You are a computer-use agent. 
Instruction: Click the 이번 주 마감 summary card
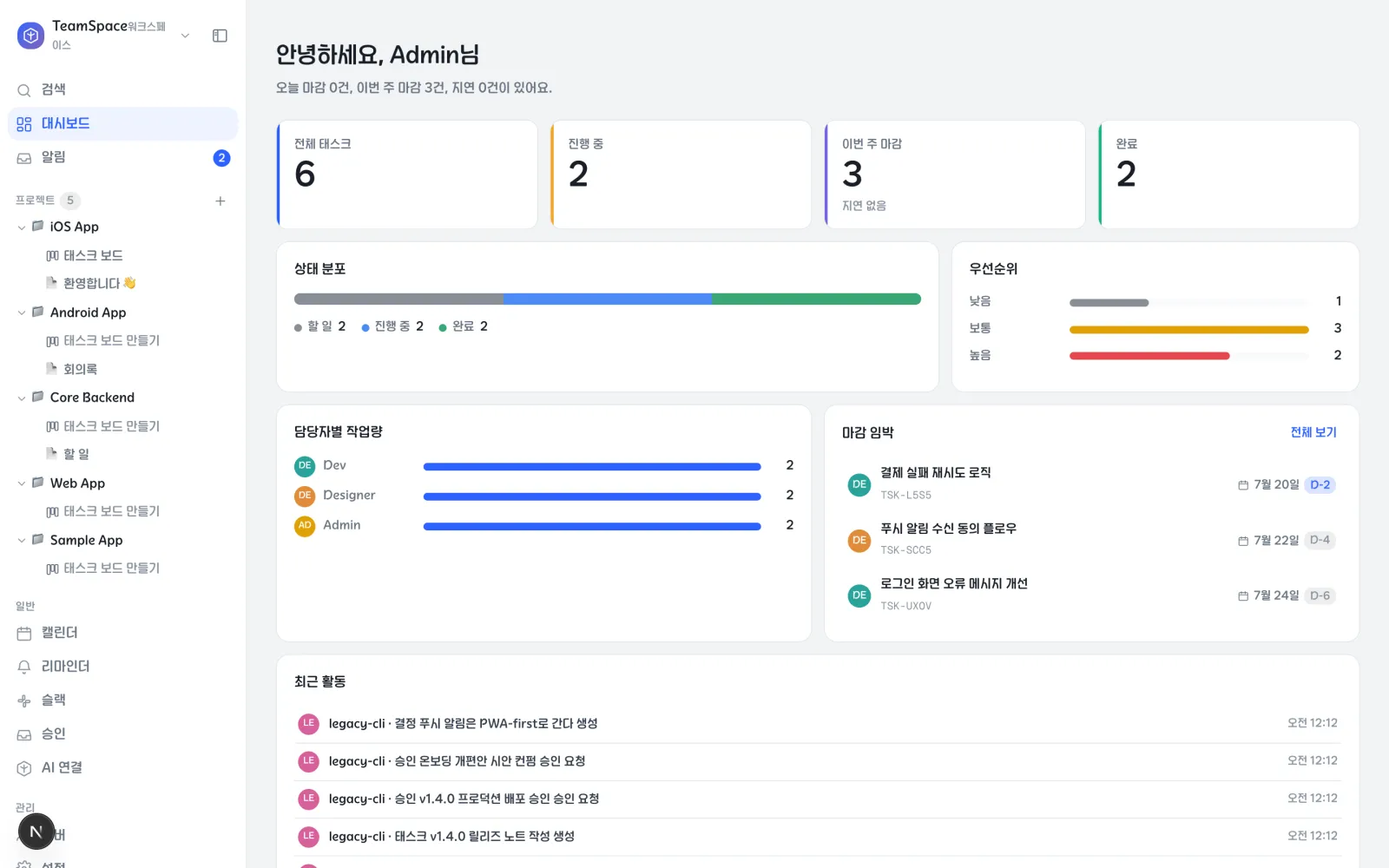tap(955, 174)
